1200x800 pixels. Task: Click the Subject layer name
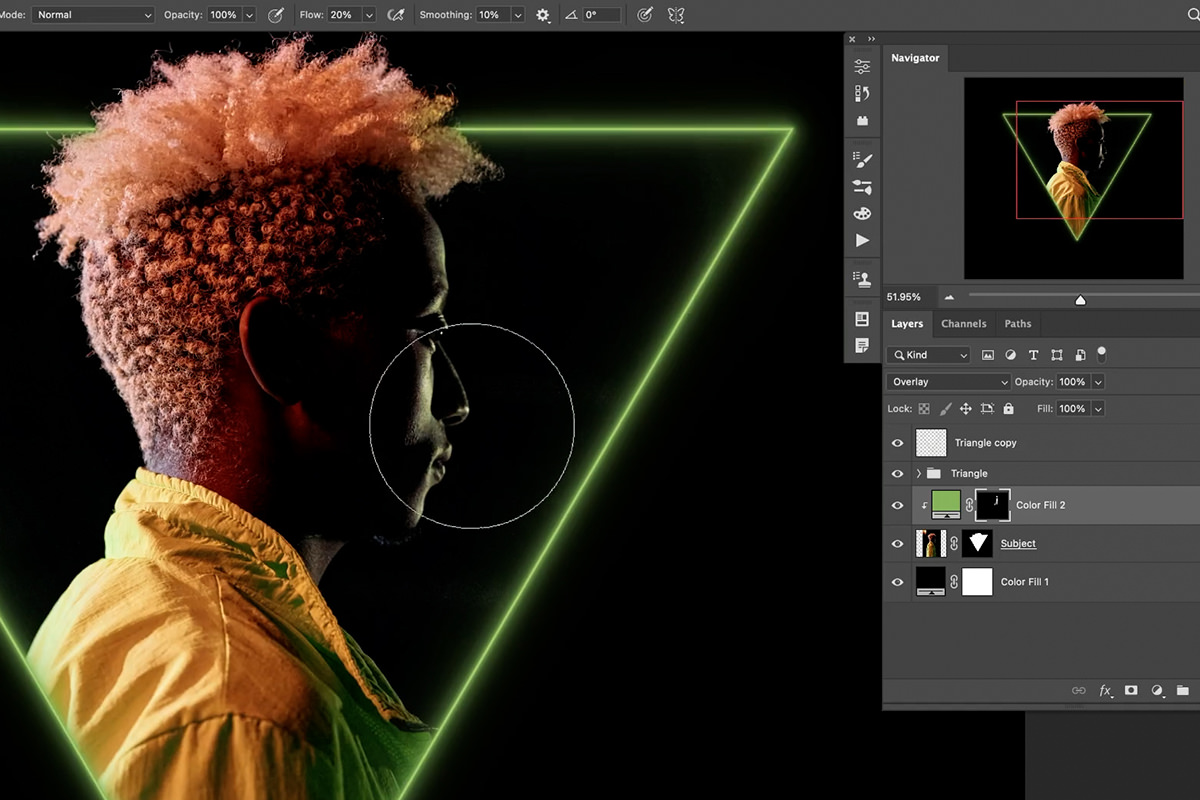[x=1018, y=543]
